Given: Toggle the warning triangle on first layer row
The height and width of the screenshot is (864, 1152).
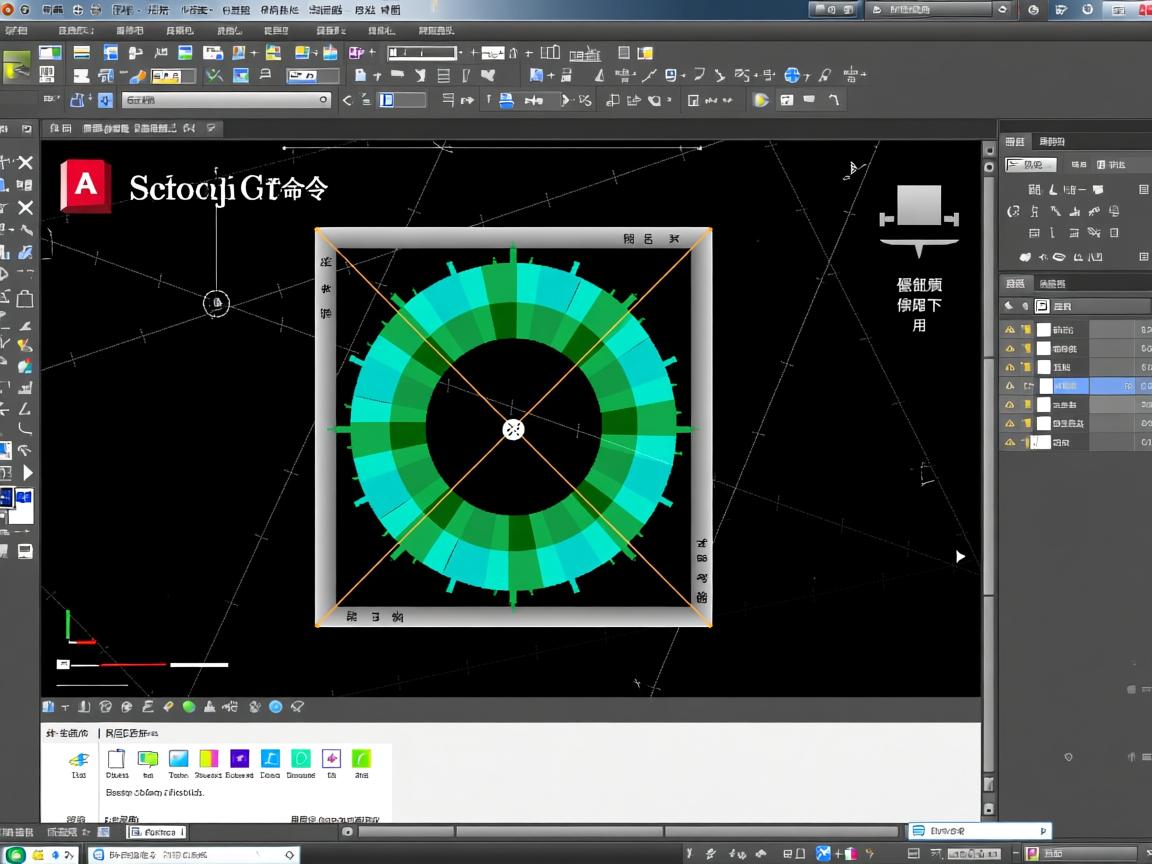Looking at the screenshot, I should pyautogui.click(x=1010, y=330).
